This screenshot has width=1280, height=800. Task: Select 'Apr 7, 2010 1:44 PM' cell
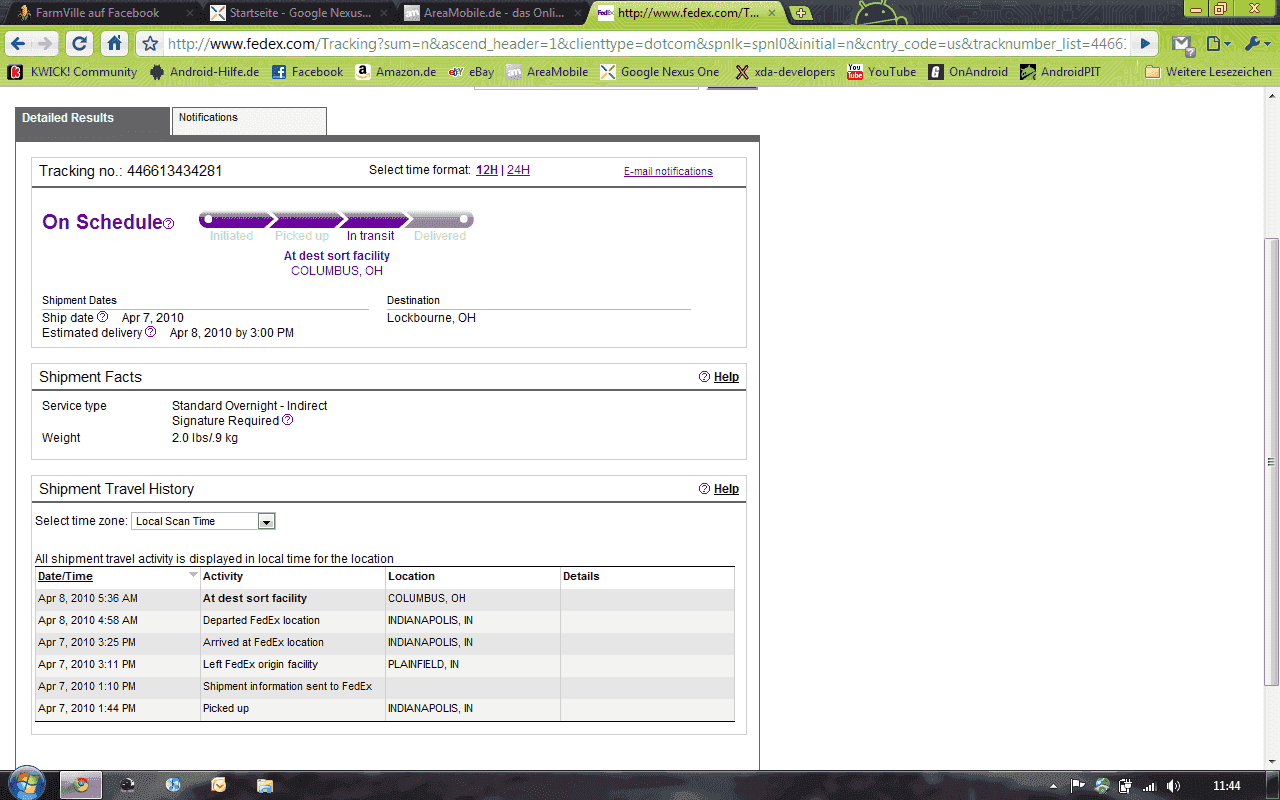tap(118, 708)
